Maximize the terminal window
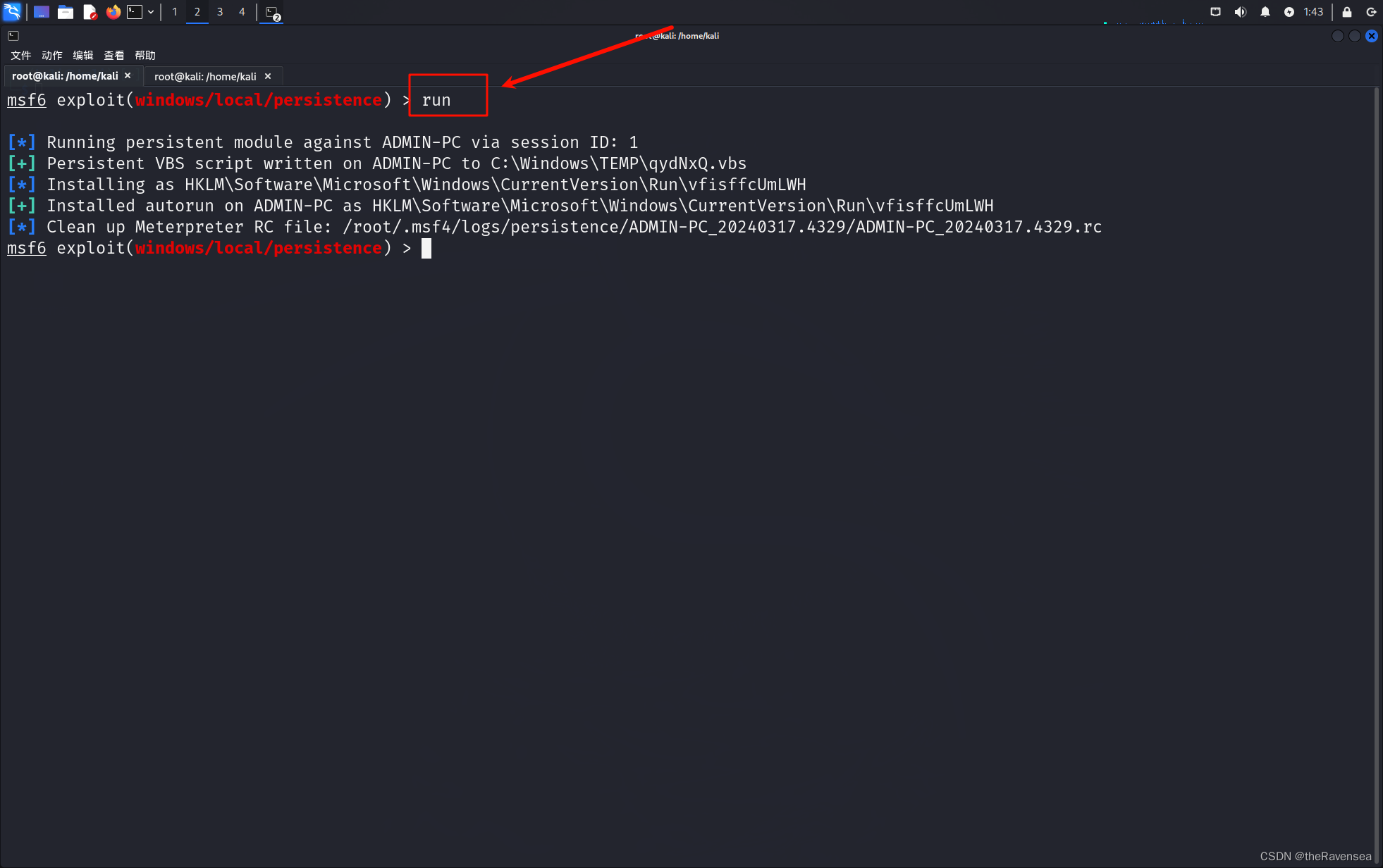This screenshot has height=868, width=1383. 1355,36
